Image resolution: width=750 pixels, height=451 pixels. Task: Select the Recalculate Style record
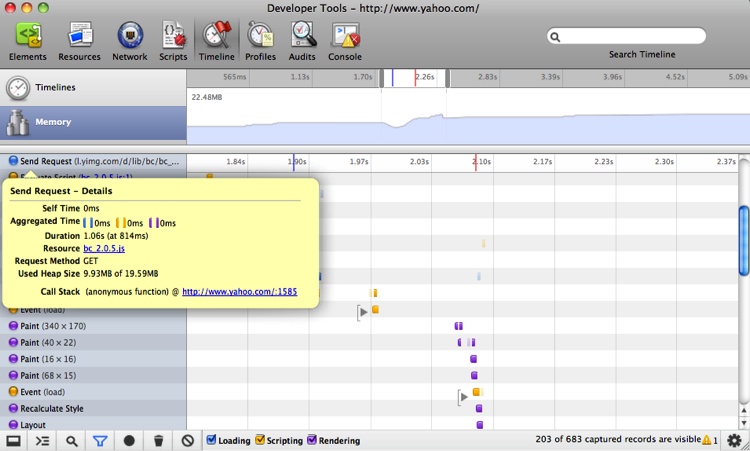[x=93, y=408]
